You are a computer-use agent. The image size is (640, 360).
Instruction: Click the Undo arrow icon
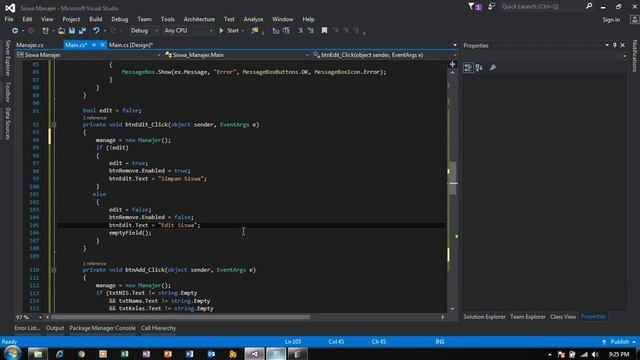coord(96,31)
